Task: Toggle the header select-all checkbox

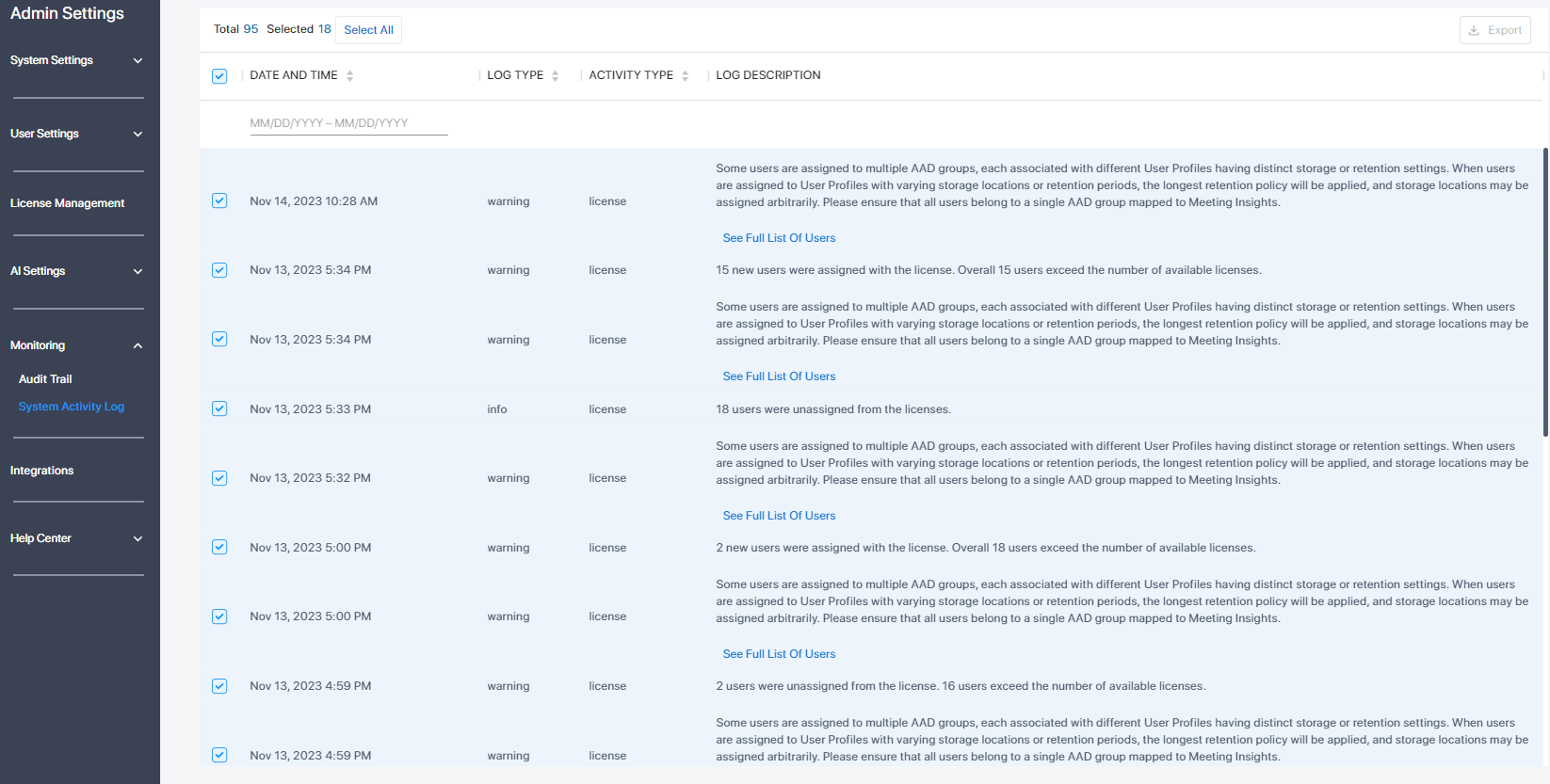Action: click(219, 76)
